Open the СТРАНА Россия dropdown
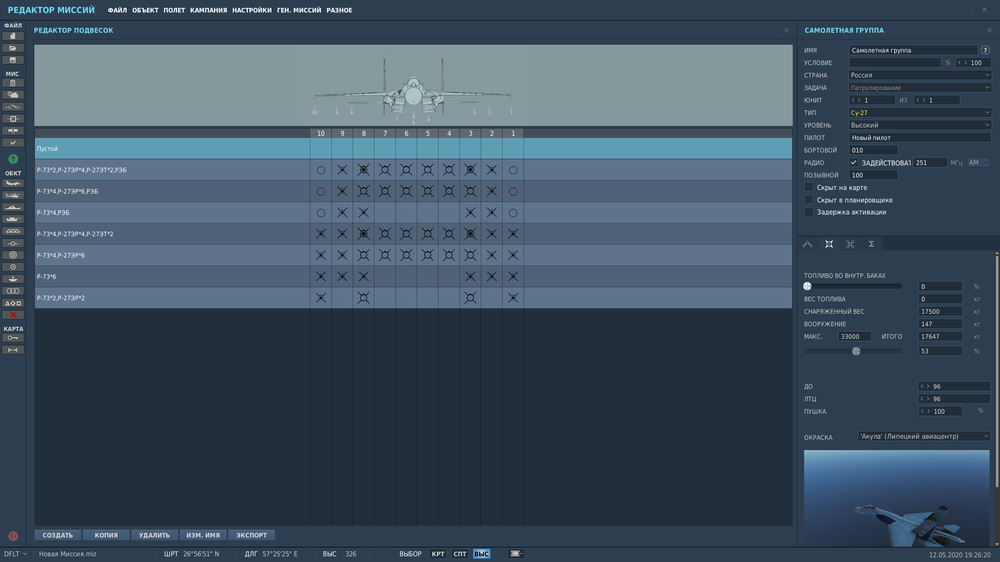Screen dimensions: 1000x562 pos(920,75)
